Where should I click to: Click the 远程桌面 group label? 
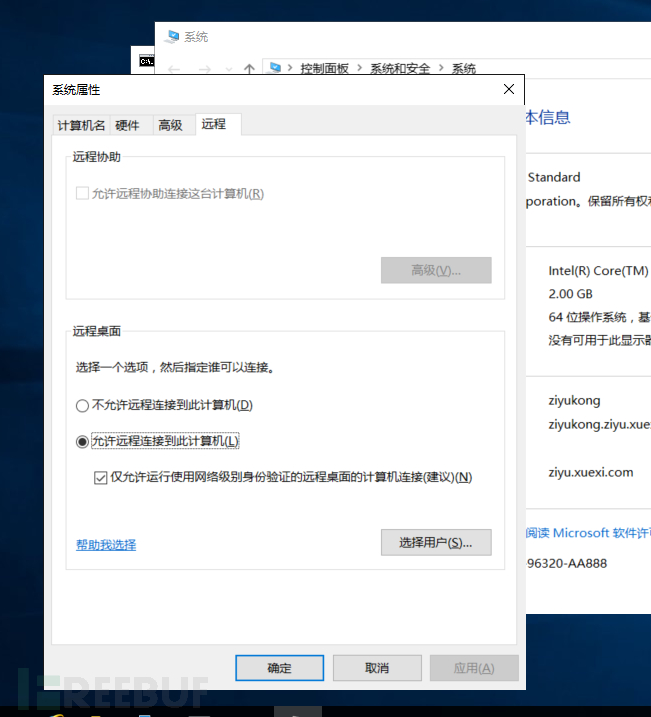coord(96,331)
